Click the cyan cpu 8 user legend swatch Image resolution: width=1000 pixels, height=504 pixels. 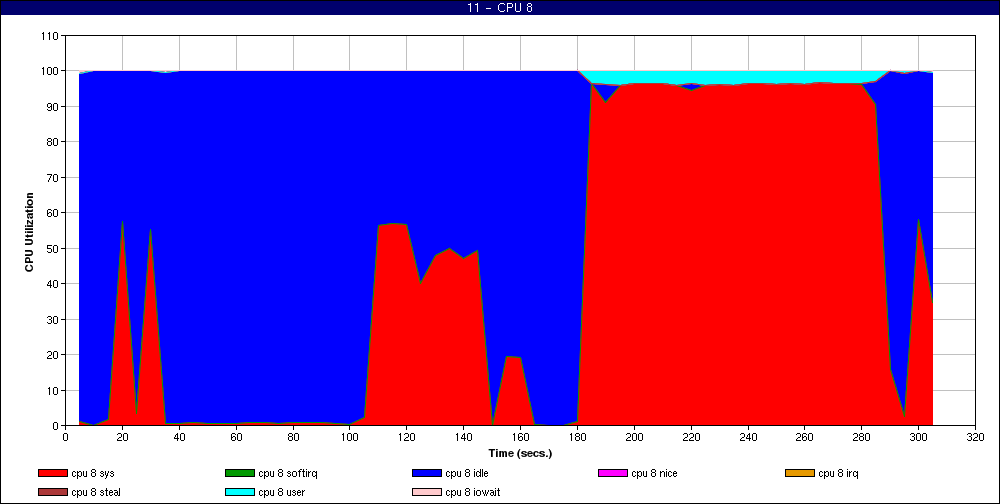(x=239, y=493)
